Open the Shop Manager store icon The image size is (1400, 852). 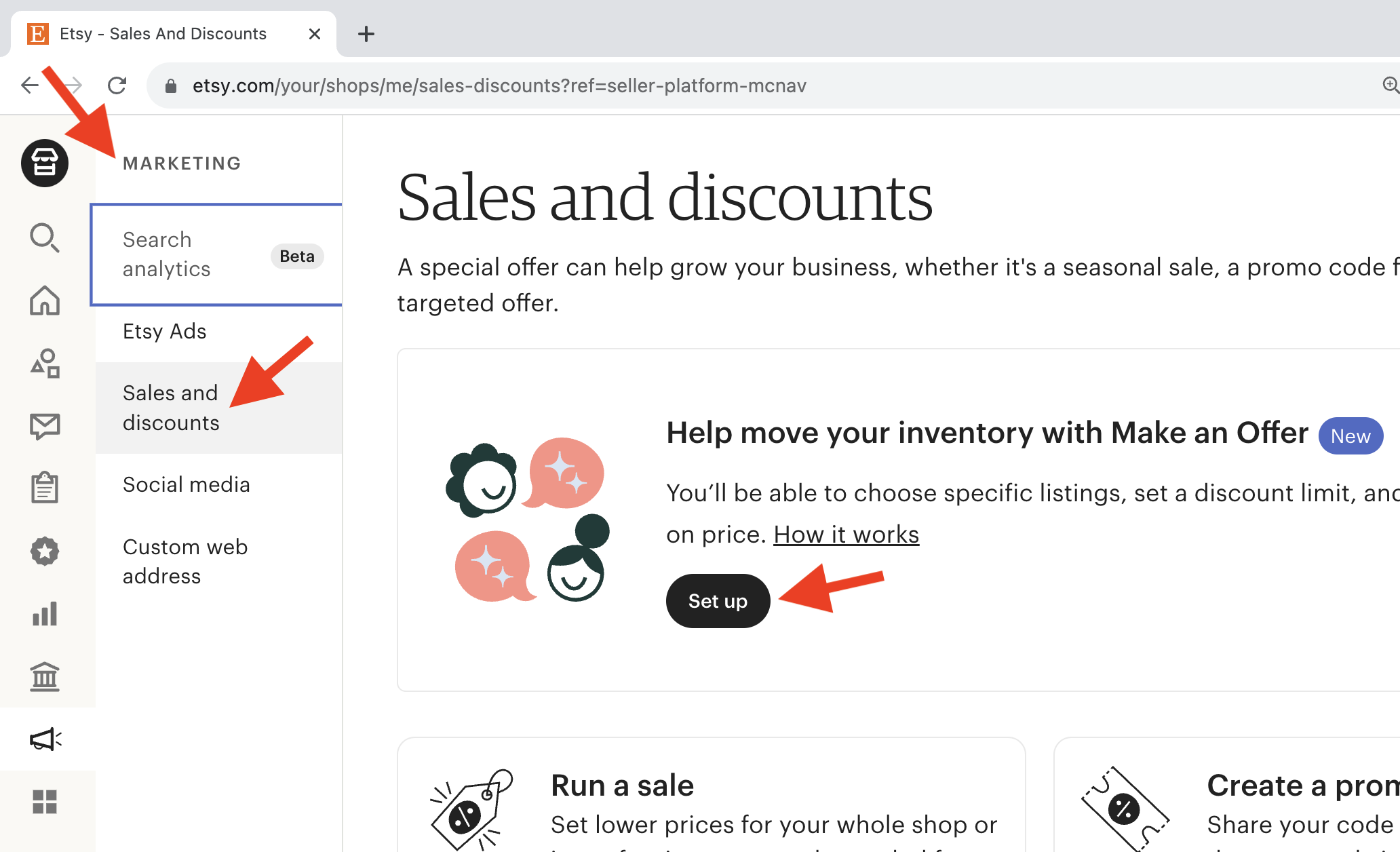click(45, 163)
